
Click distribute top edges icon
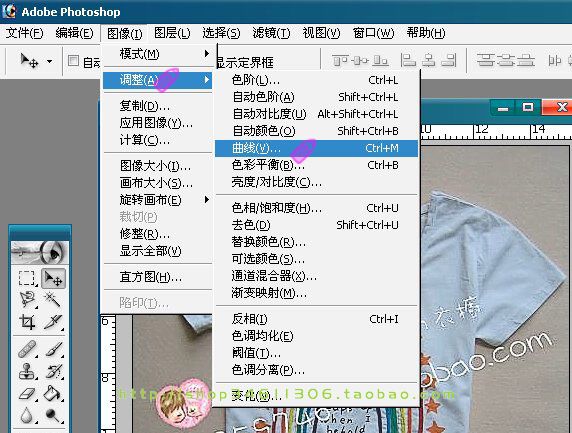point(485,60)
